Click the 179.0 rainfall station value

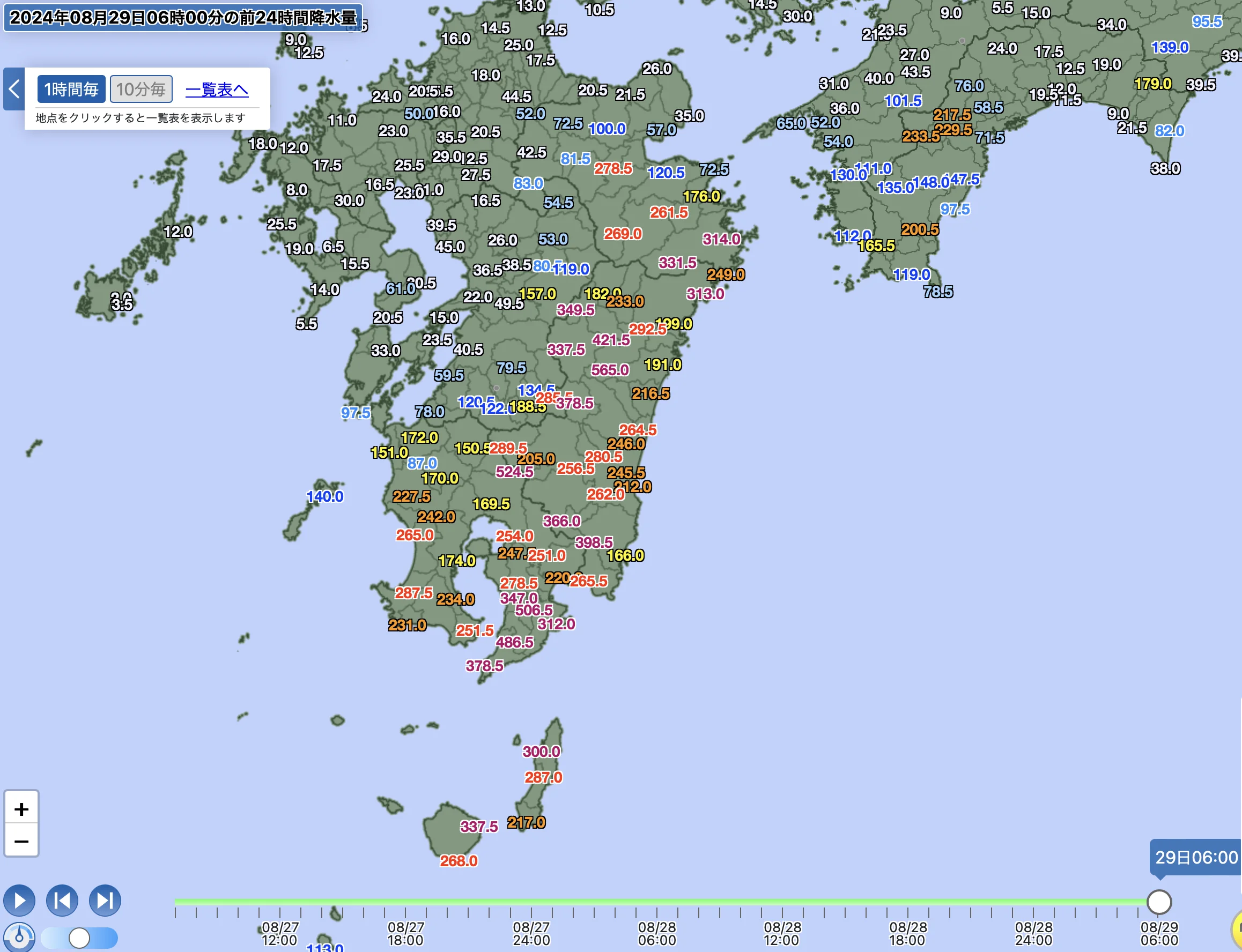[x=1152, y=84]
